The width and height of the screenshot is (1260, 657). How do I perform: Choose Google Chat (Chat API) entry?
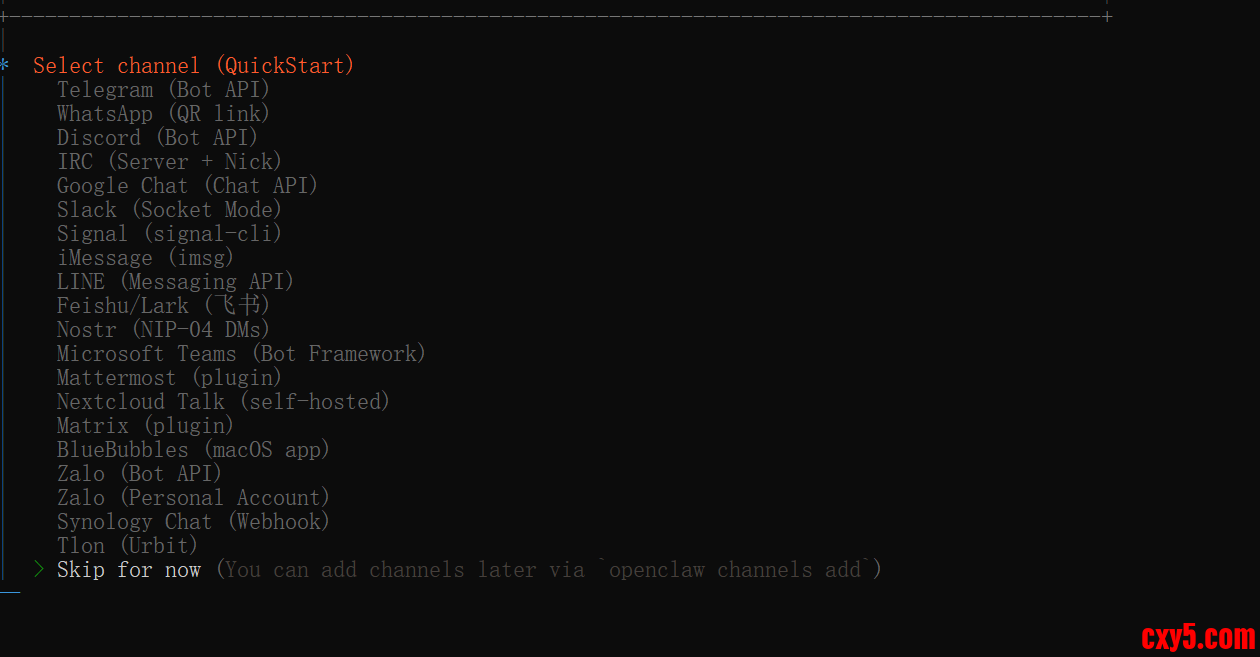click(x=187, y=186)
